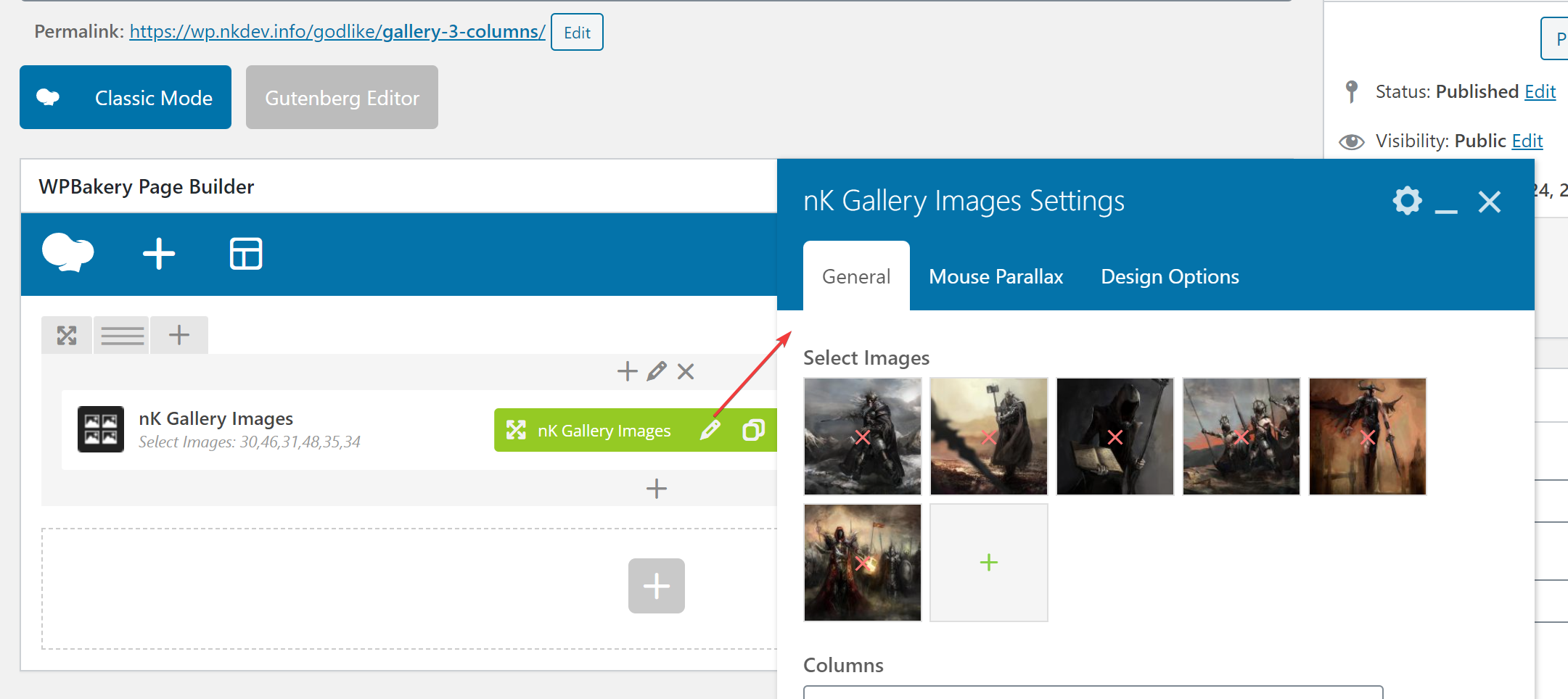Switch to the Mouse Parallax tab
The height and width of the screenshot is (699, 1568).
[996, 276]
